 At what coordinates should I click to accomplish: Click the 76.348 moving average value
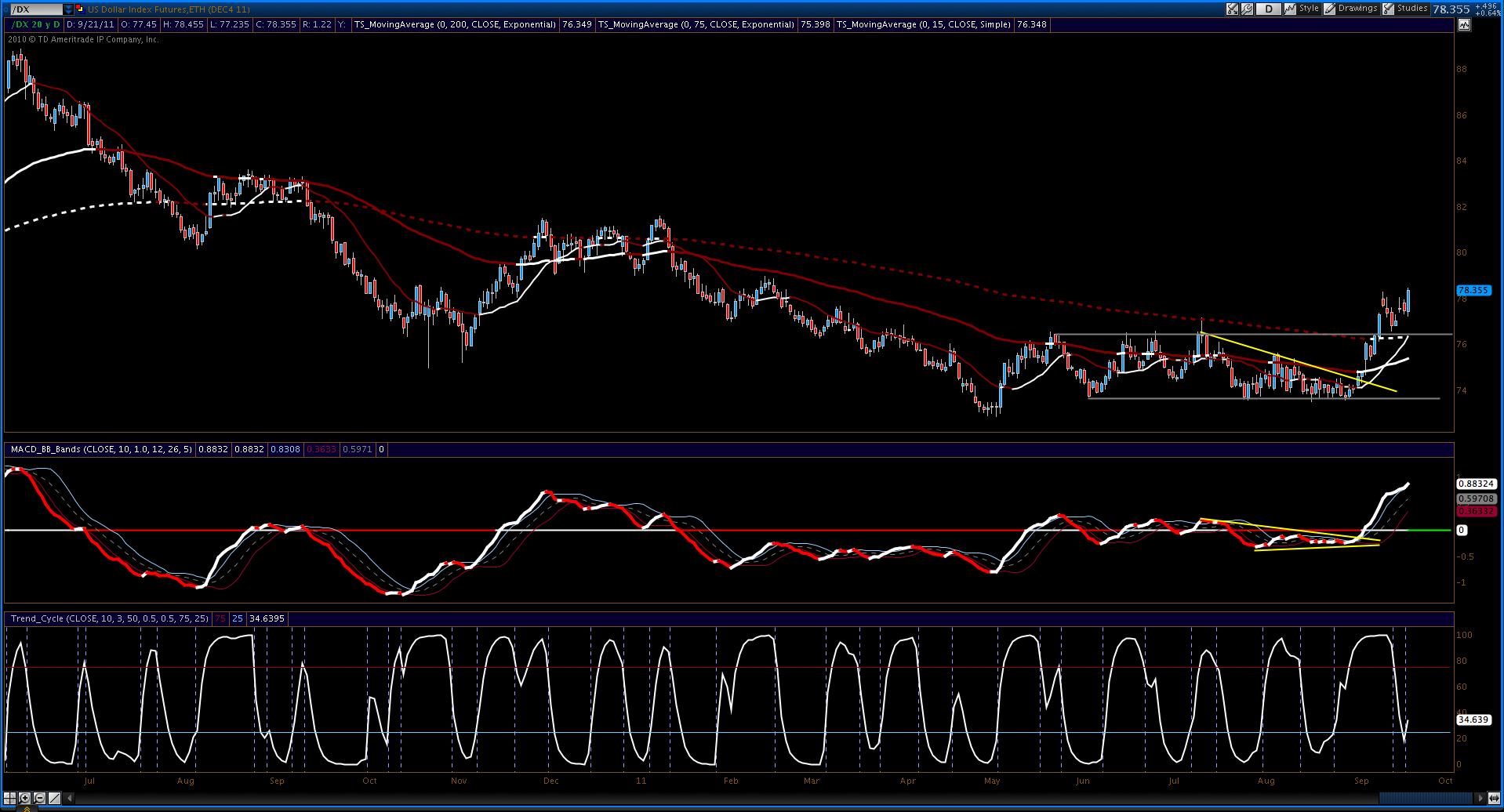pyautogui.click(x=1030, y=24)
